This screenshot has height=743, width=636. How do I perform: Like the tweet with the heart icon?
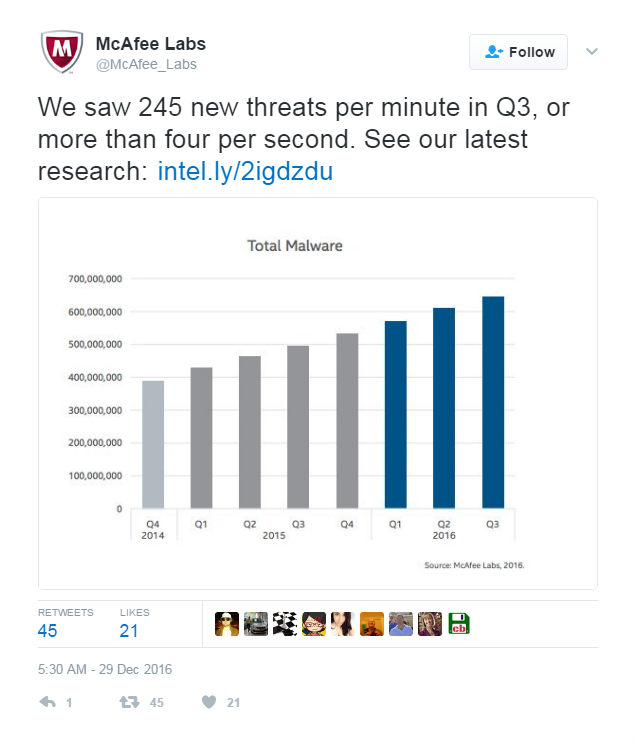click(x=209, y=702)
